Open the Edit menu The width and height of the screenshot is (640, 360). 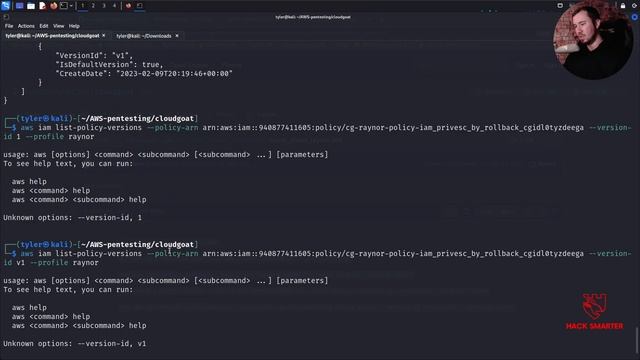coord(44,26)
